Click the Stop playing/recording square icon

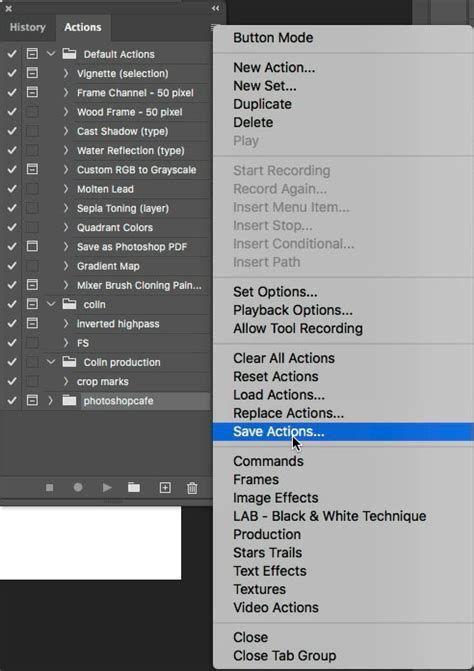pos(50,487)
